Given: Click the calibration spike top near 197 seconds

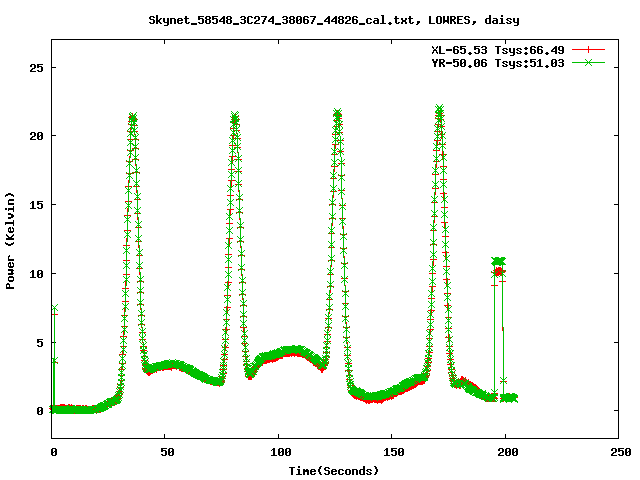Looking at the screenshot, I should (498, 261).
